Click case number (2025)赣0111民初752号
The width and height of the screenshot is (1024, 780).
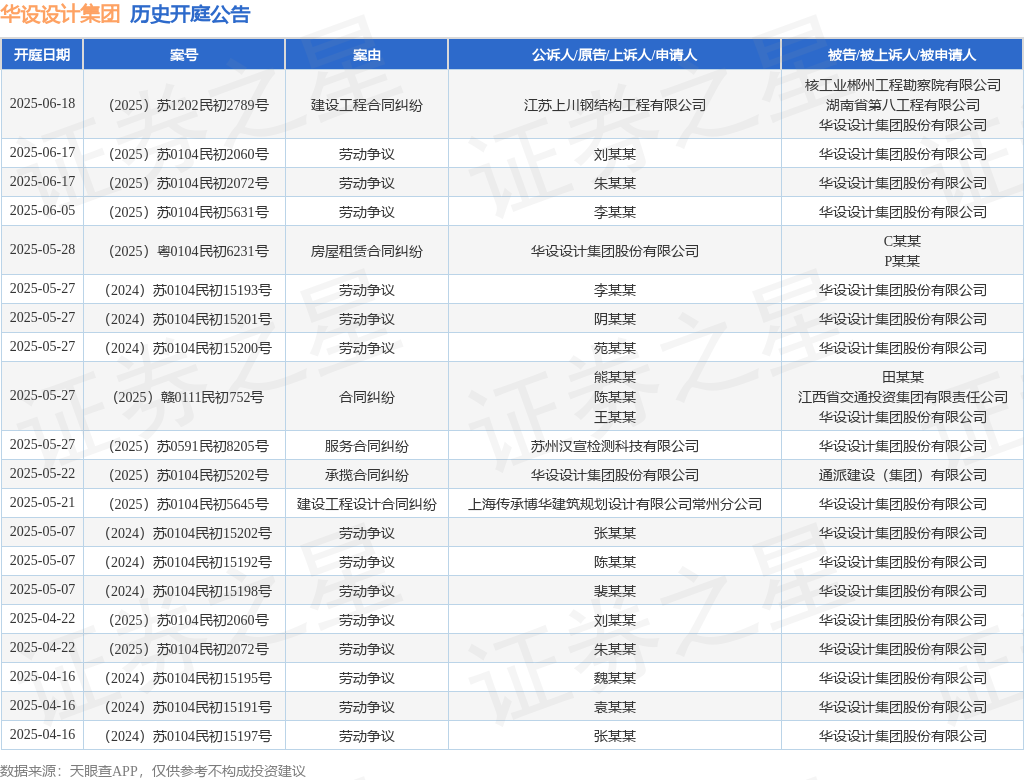188,397
